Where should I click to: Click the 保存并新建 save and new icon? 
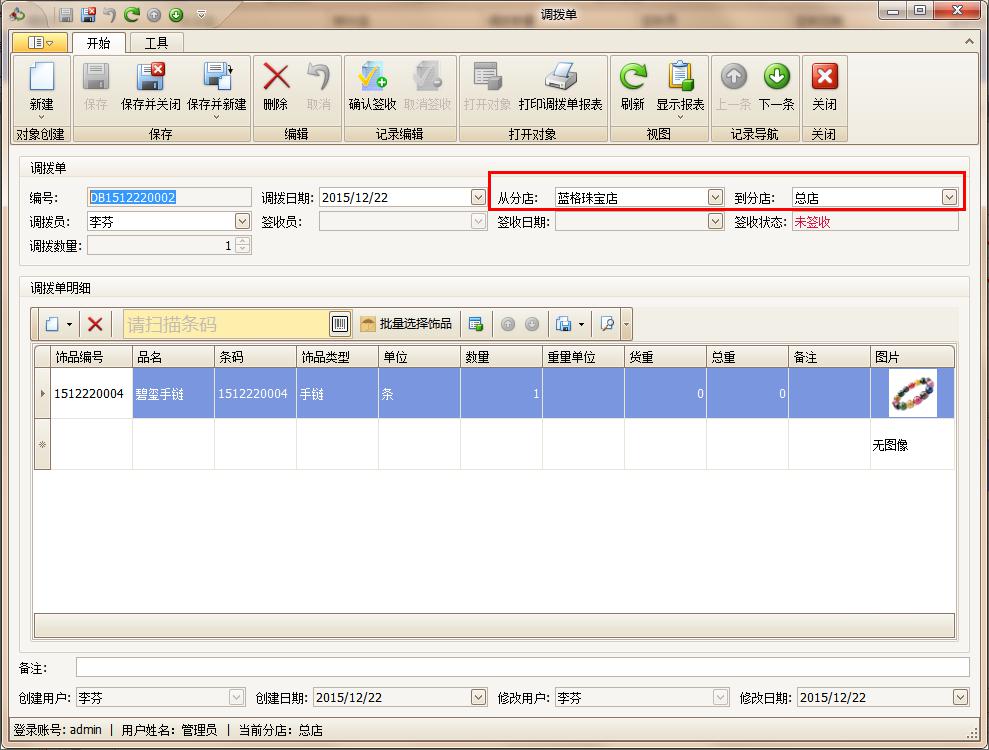217,77
